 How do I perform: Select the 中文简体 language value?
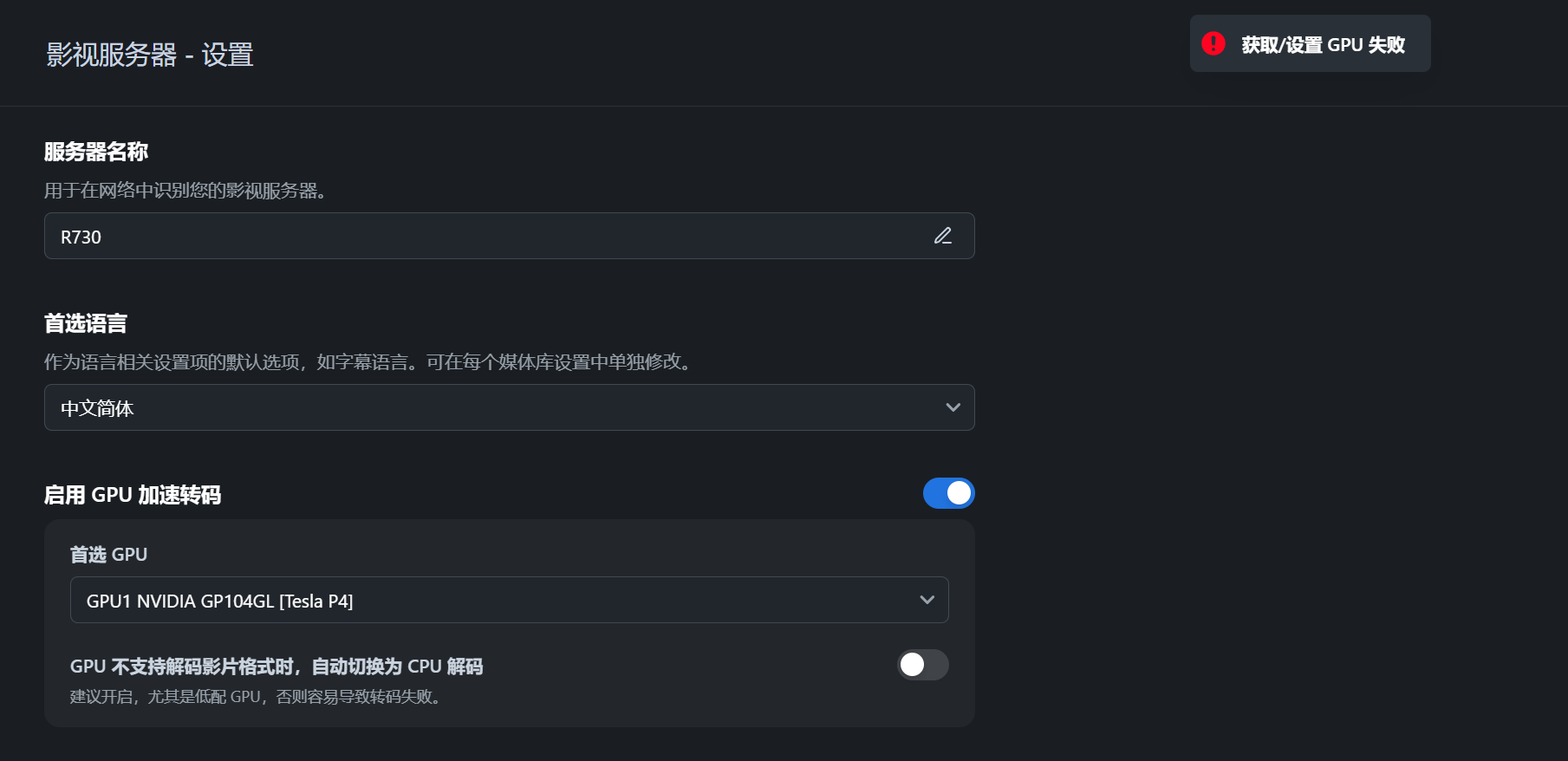point(97,407)
